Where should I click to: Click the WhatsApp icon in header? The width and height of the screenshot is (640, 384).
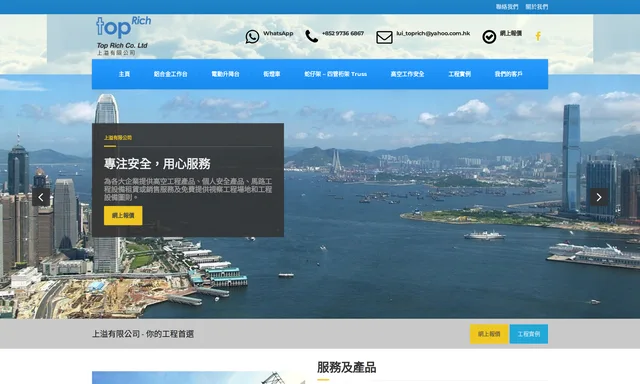click(252, 37)
